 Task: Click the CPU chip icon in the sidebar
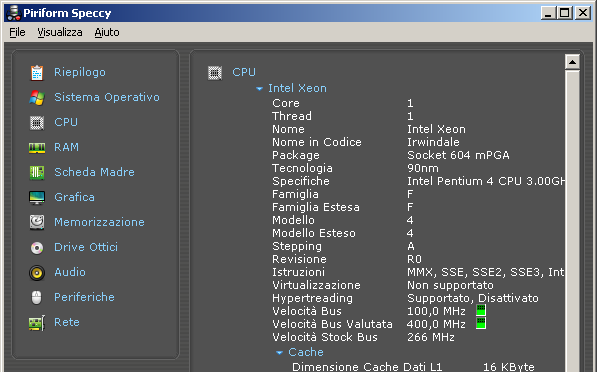37,123
